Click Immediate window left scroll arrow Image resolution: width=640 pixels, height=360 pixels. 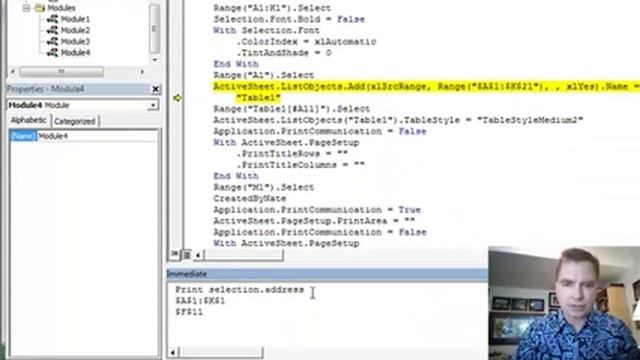click(x=173, y=352)
